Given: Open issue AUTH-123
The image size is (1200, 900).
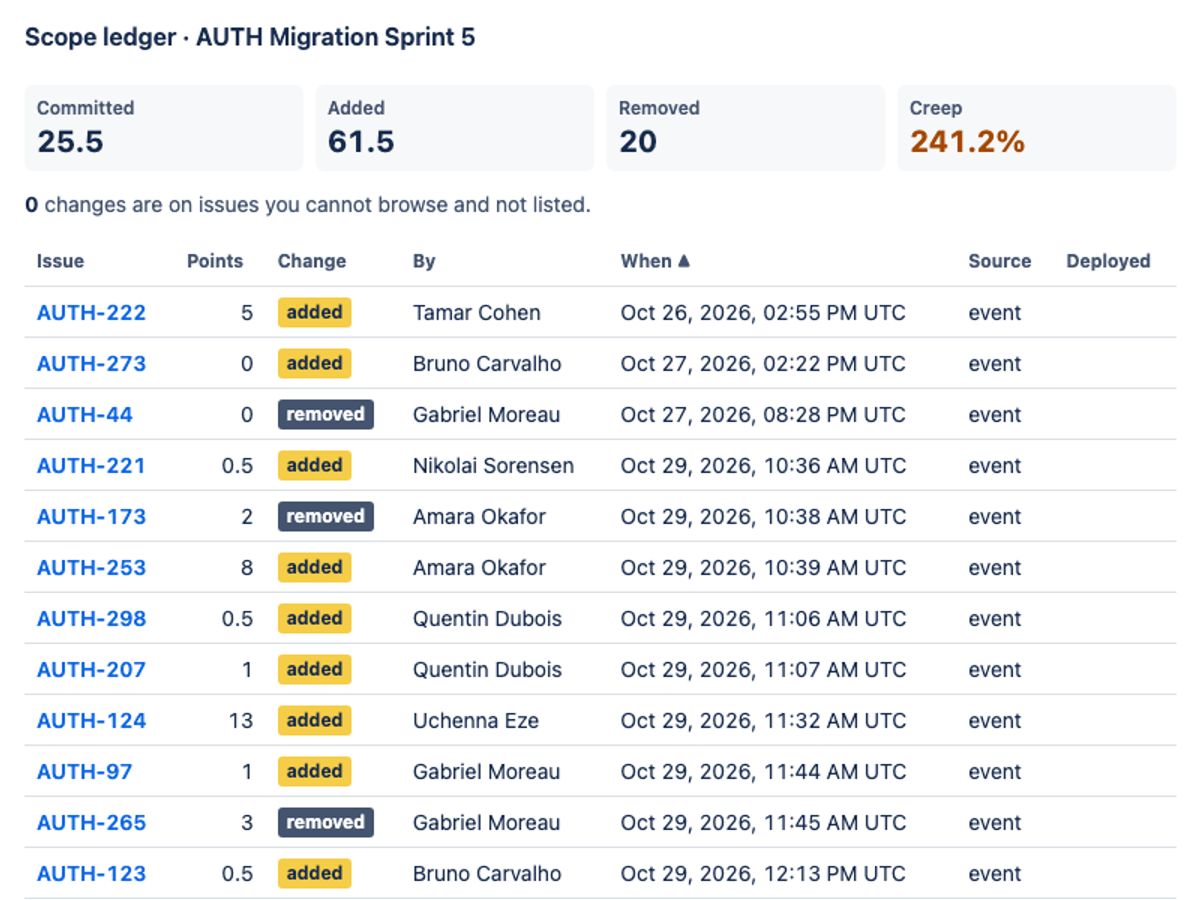Looking at the screenshot, I should 91,874.
